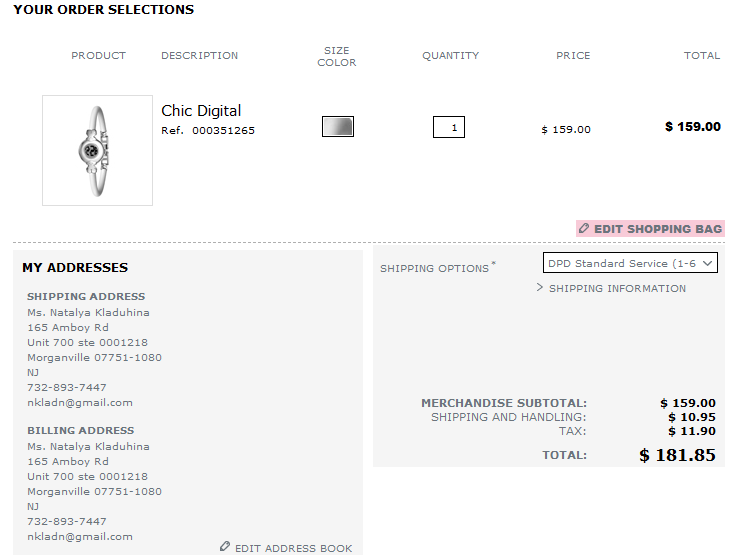Open the Edit Address Book link
Image resolution: width=755 pixels, height=555 pixels.
point(293,548)
